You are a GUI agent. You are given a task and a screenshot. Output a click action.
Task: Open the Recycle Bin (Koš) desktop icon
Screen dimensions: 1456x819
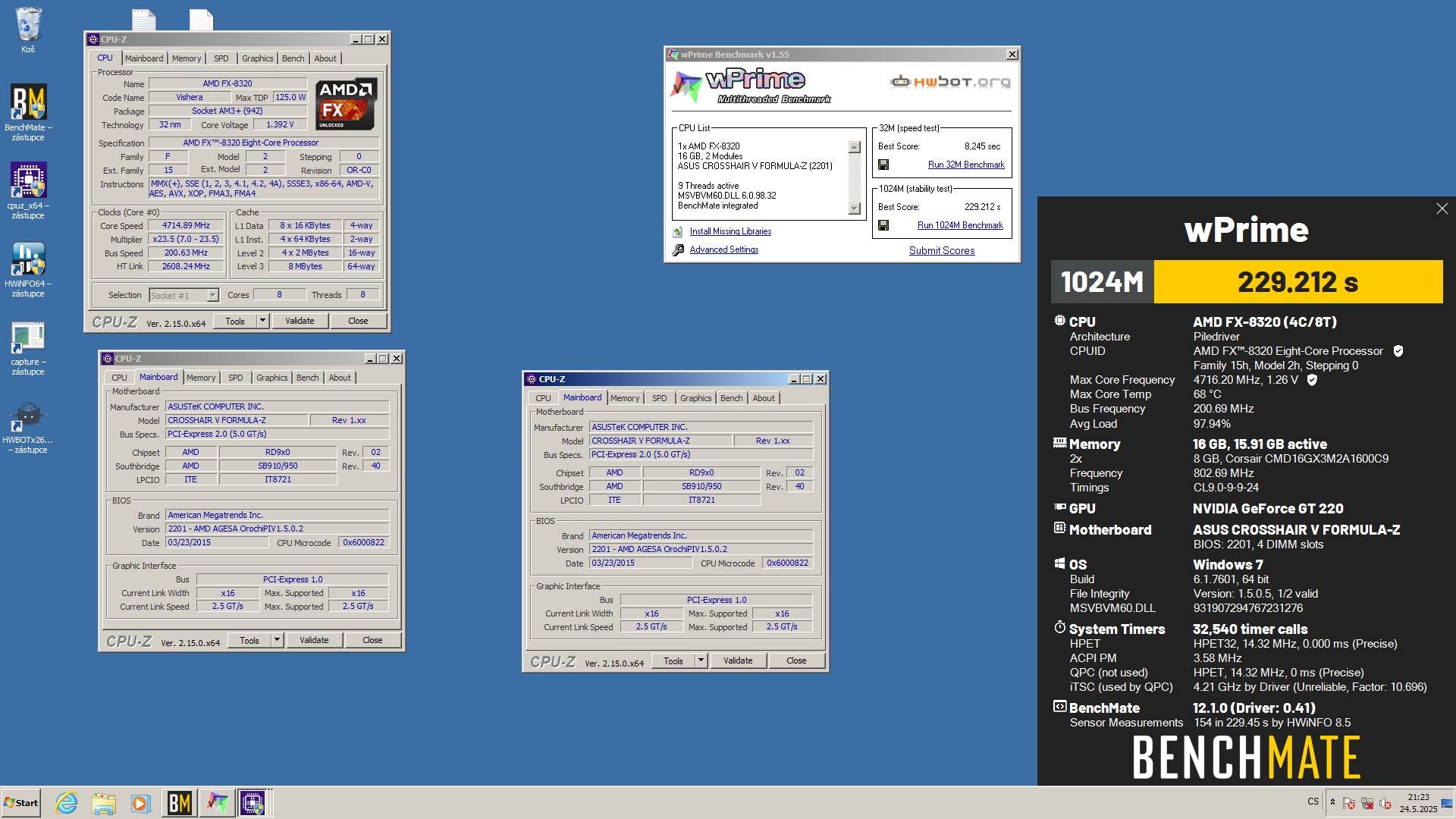pyautogui.click(x=28, y=29)
